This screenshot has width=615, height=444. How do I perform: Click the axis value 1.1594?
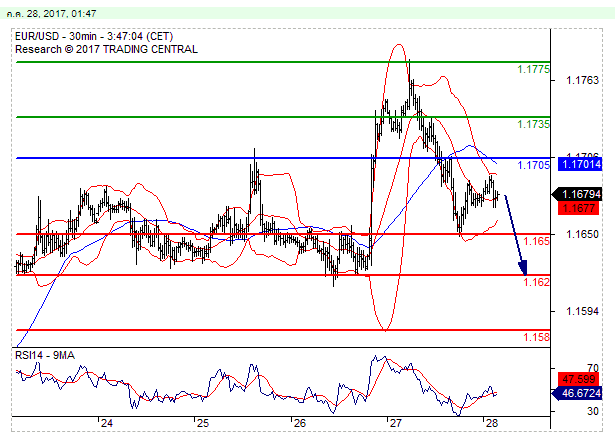[582, 311]
